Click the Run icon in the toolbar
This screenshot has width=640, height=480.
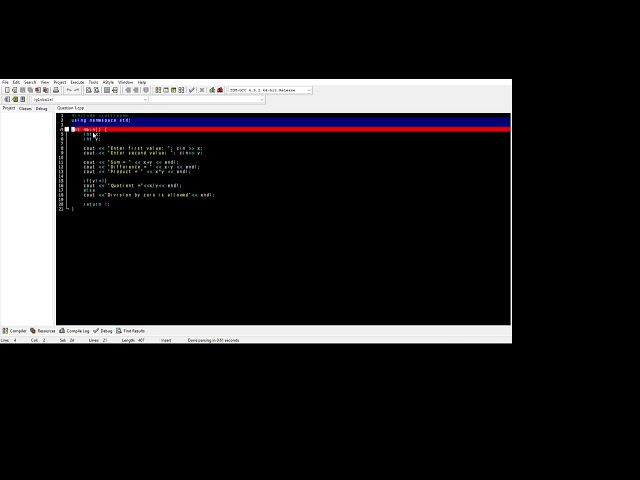tap(166, 90)
